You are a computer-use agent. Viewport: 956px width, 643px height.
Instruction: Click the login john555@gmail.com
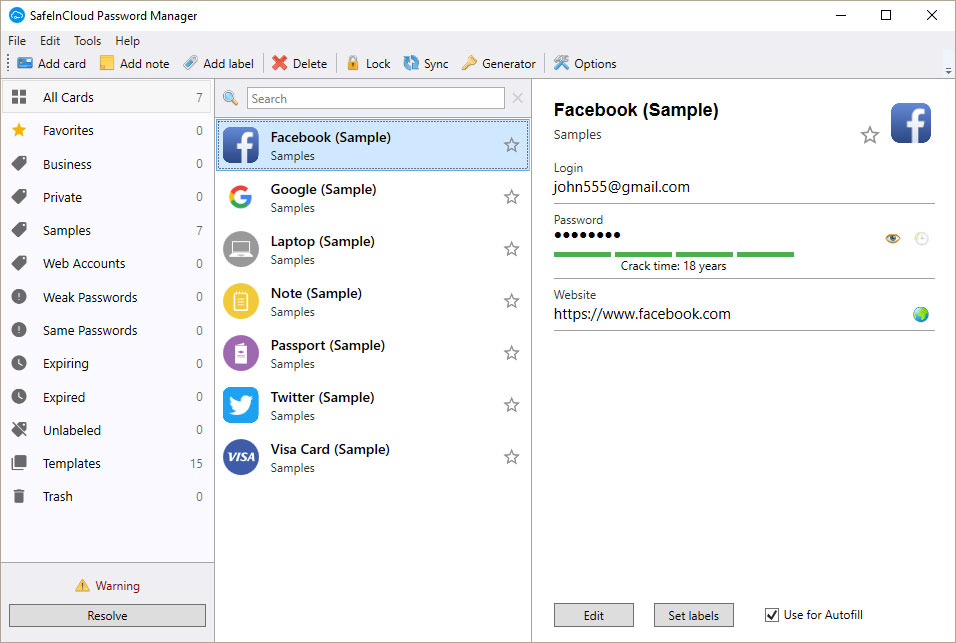click(x=622, y=187)
